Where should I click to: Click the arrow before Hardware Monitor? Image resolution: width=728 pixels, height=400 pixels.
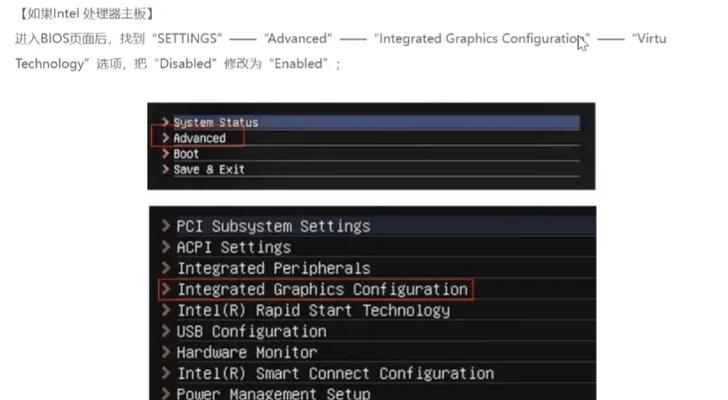tap(166, 352)
